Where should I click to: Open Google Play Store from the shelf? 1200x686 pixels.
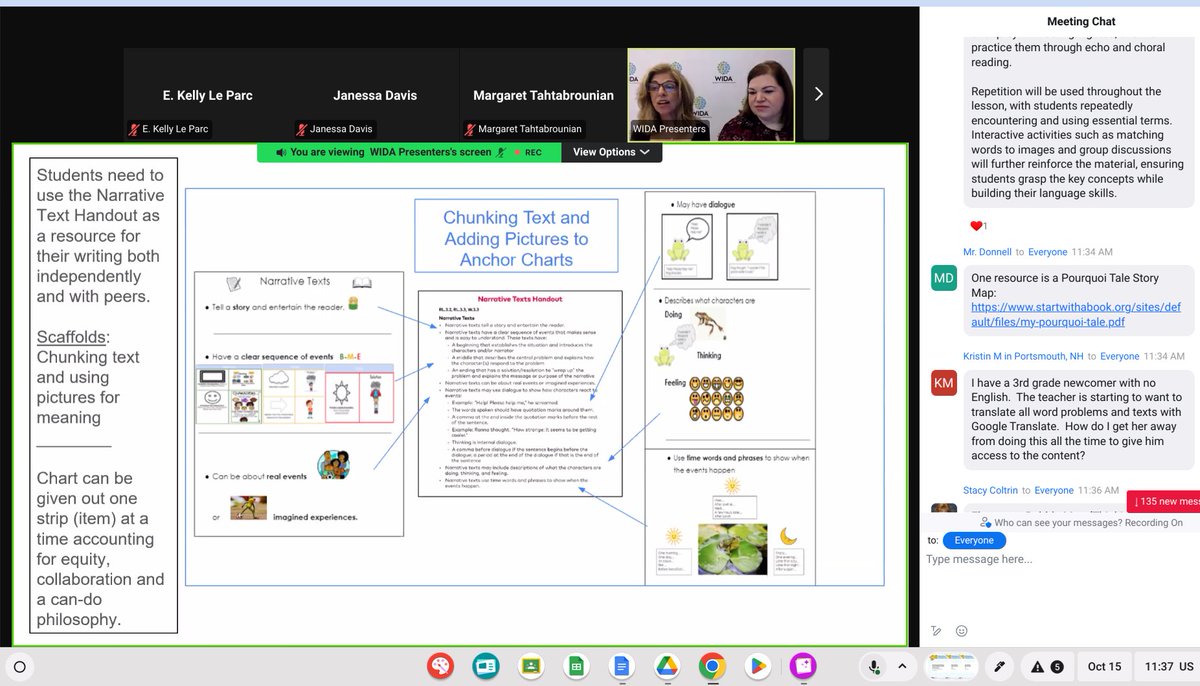757,666
